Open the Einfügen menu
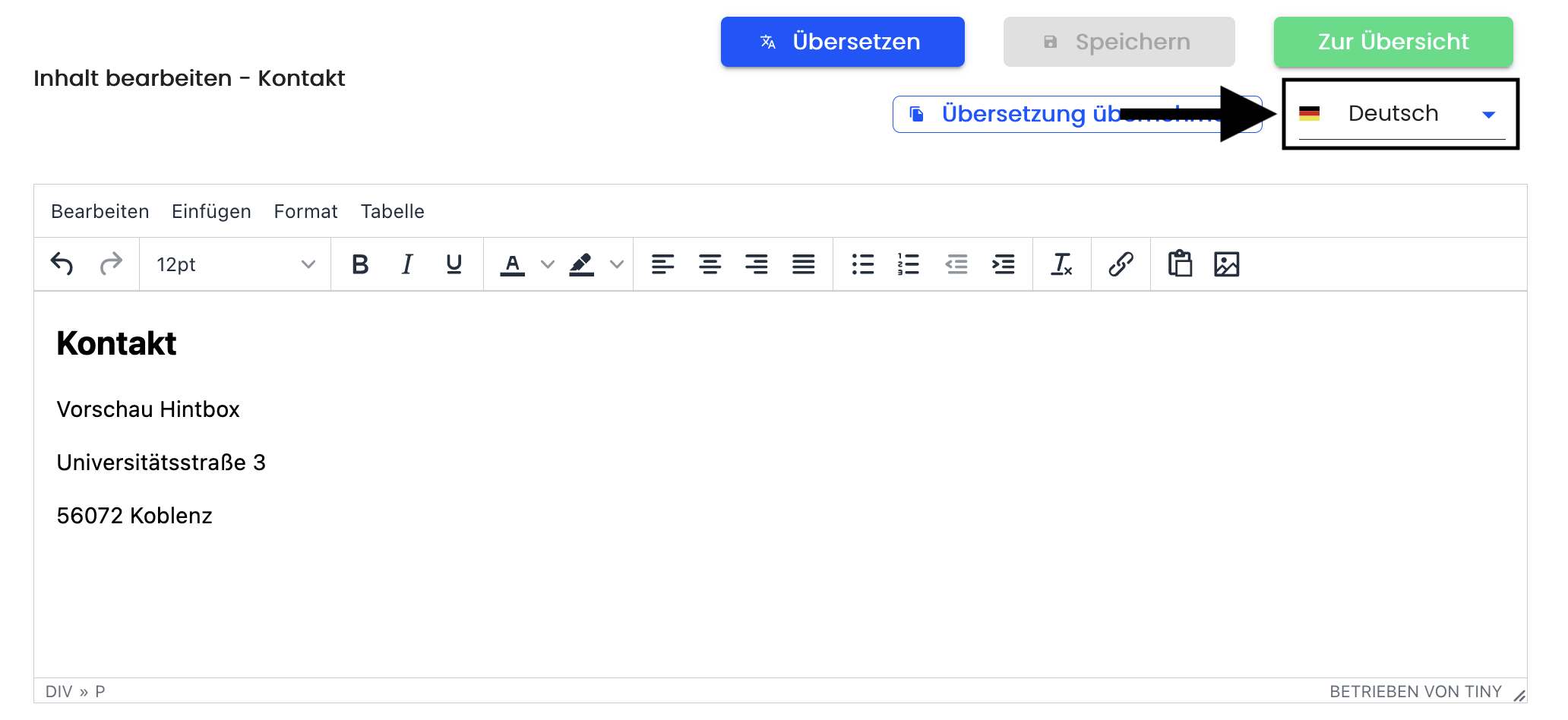 point(211,211)
